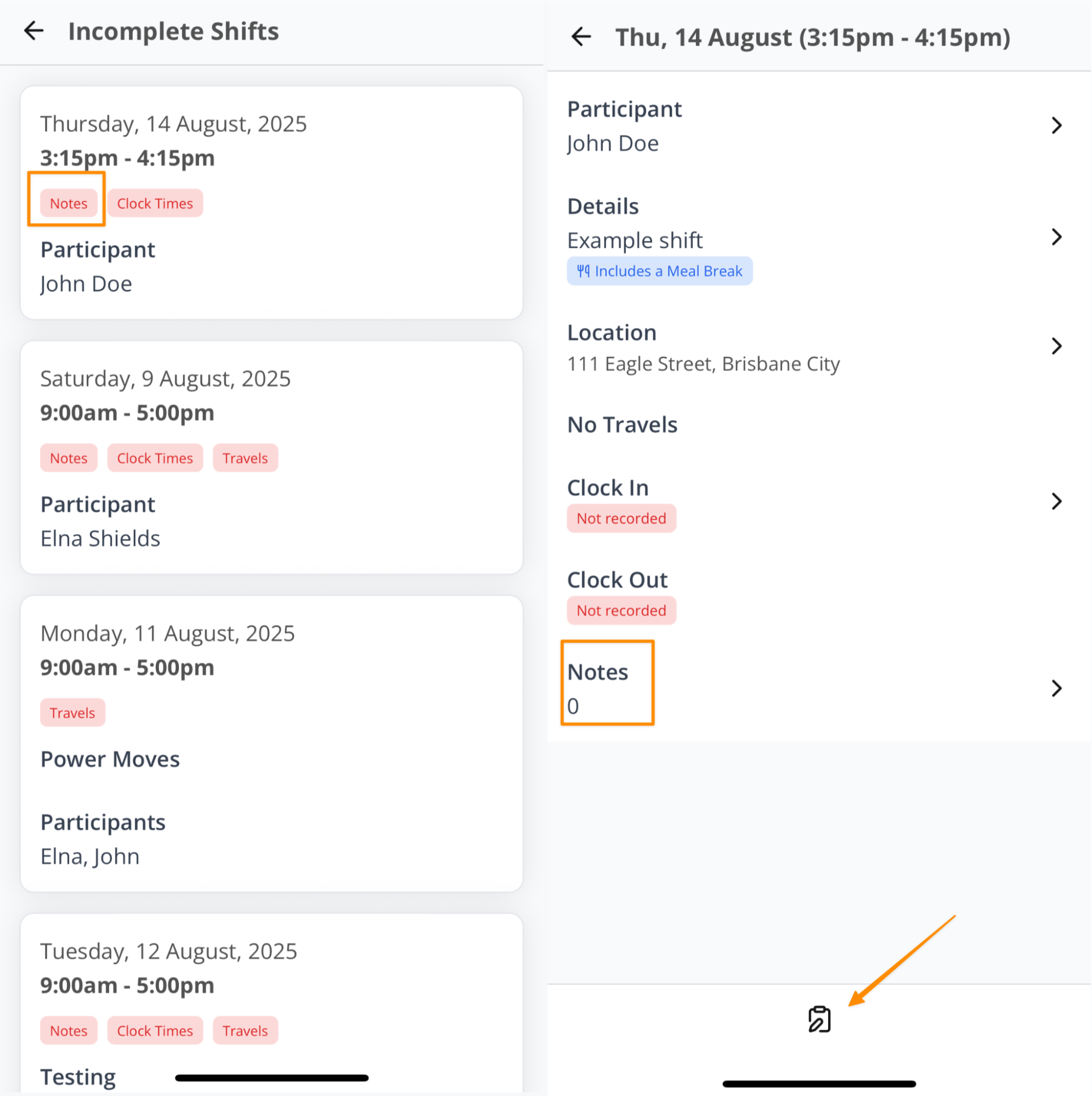
Task: Tap back arrow on Thu, 14 August shift
Action: click(581, 37)
